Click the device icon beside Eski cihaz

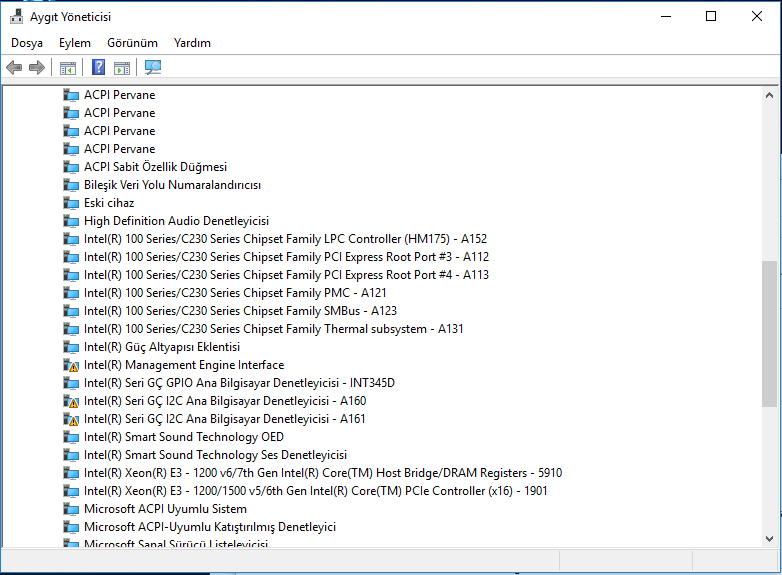pos(71,203)
